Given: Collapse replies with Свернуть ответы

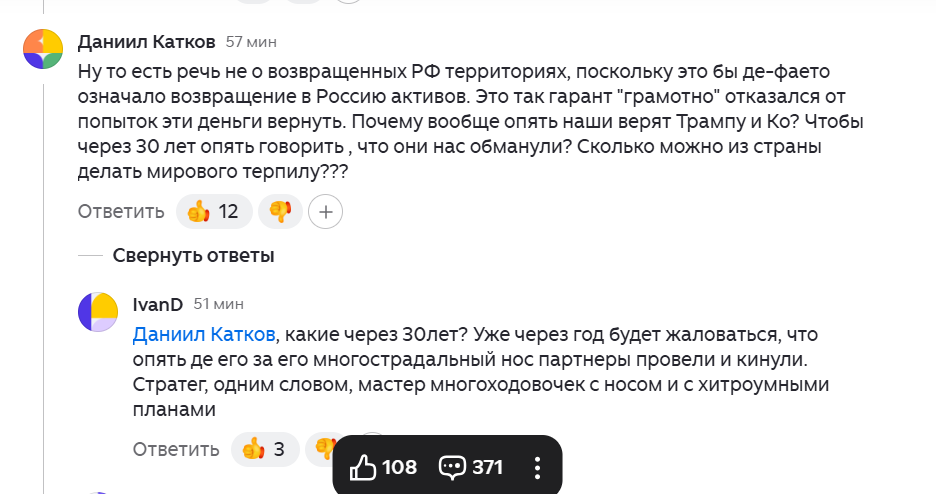Looking at the screenshot, I should (x=193, y=256).
